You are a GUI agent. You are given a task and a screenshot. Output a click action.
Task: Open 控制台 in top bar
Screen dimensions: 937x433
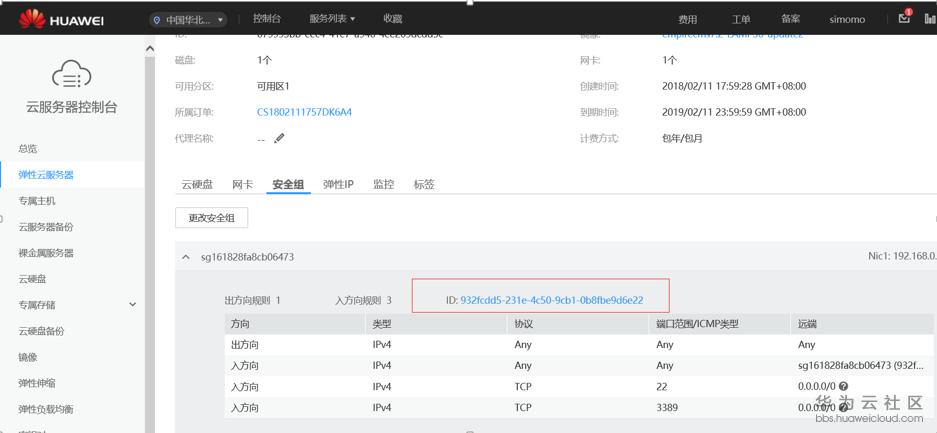(x=267, y=19)
